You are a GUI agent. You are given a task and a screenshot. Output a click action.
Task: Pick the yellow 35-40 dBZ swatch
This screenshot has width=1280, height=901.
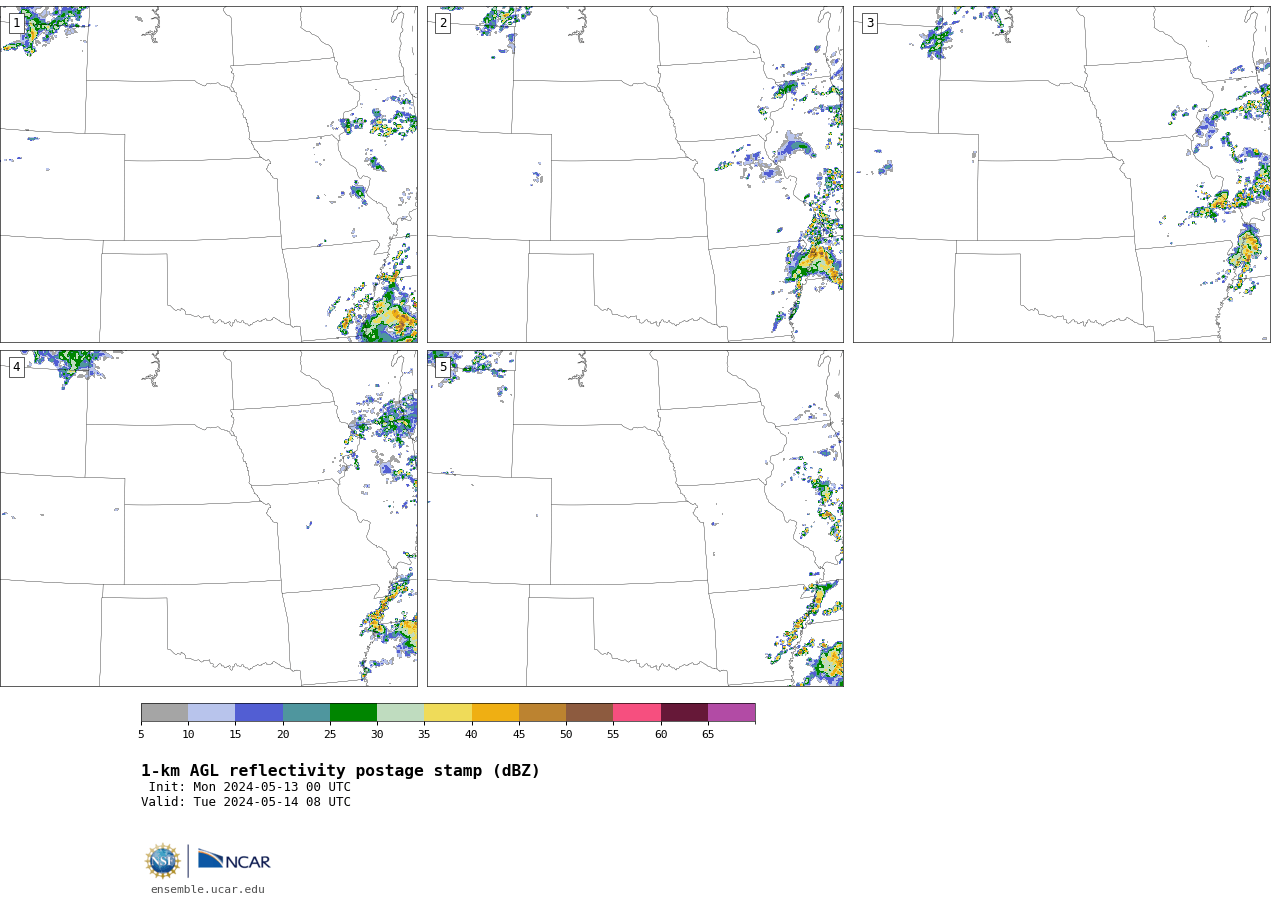(x=448, y=712)
